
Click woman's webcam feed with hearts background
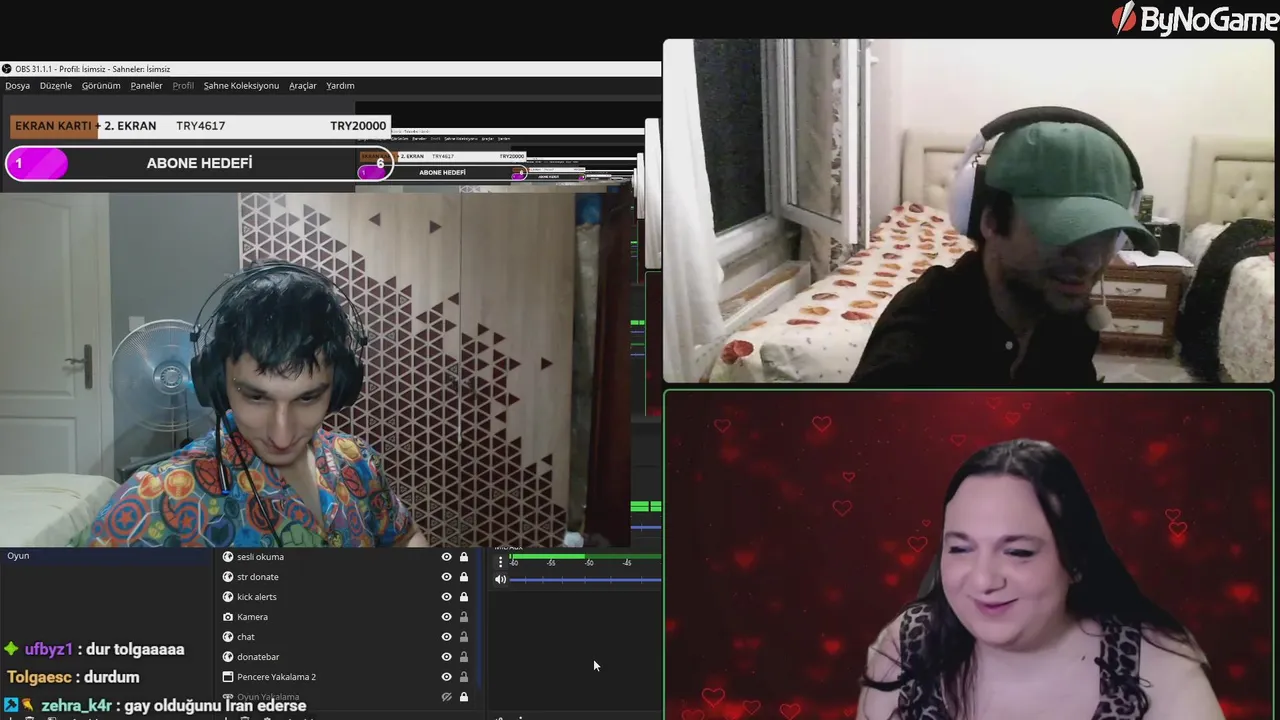(x=969, y=556)
